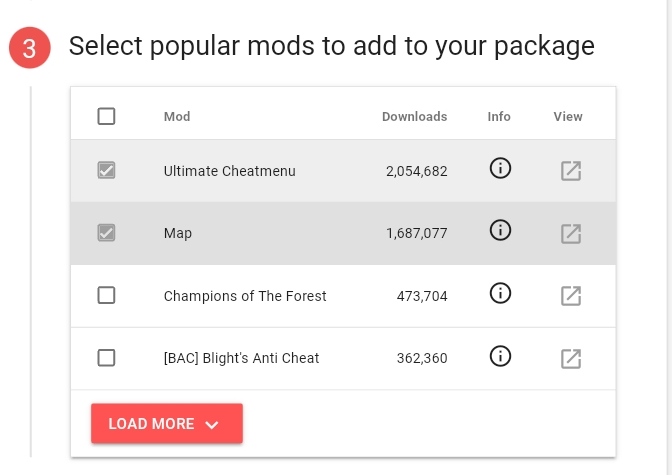Open Ultimate Cheatmenu in external view

[x=570, y=171]
